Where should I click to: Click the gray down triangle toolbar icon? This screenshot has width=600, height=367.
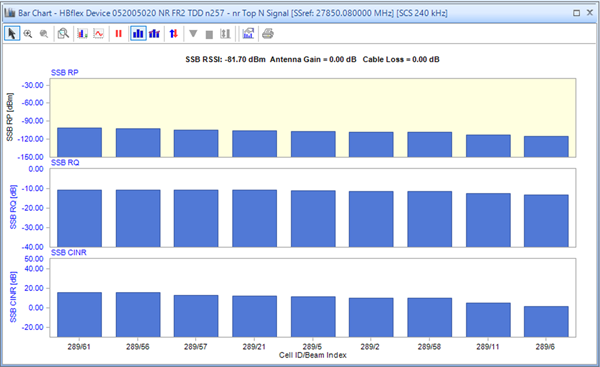coord(193,34)
